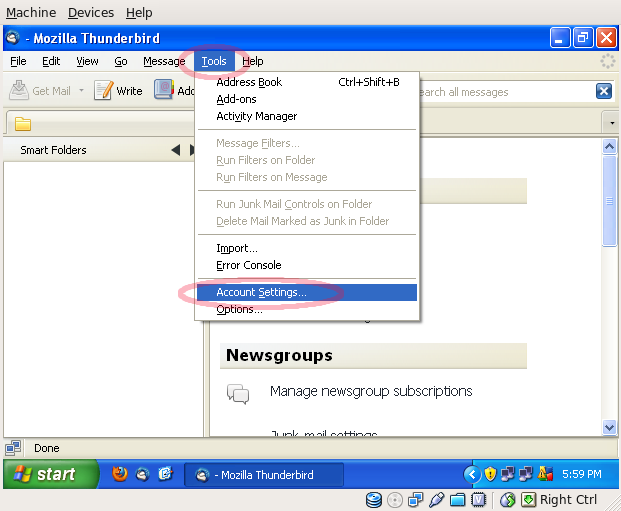621x511 pixels.
Task: Open Thunderbird's Help menu
Action: click(x=253, y=61)
